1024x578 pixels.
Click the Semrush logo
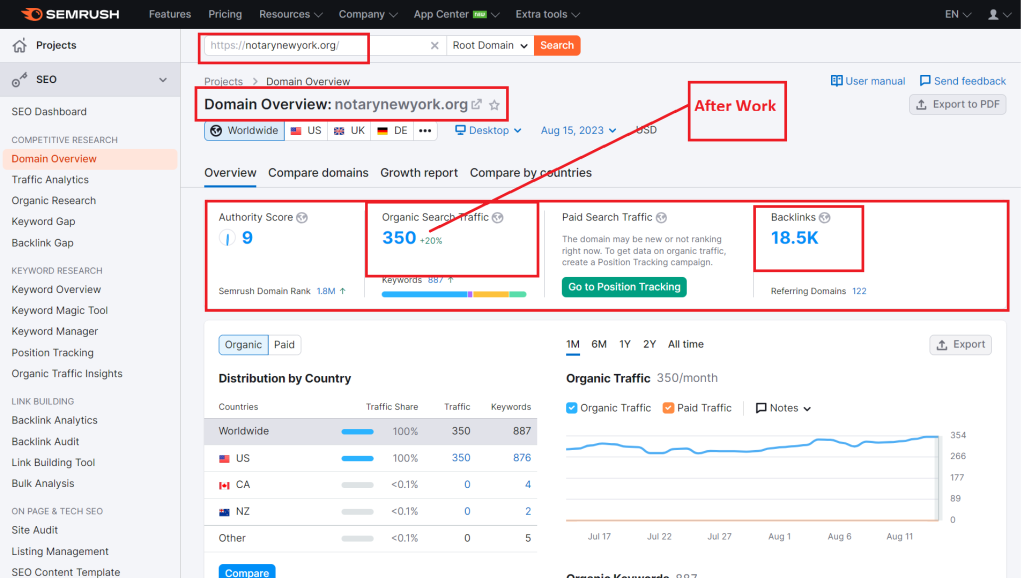[x=70, y=14]
